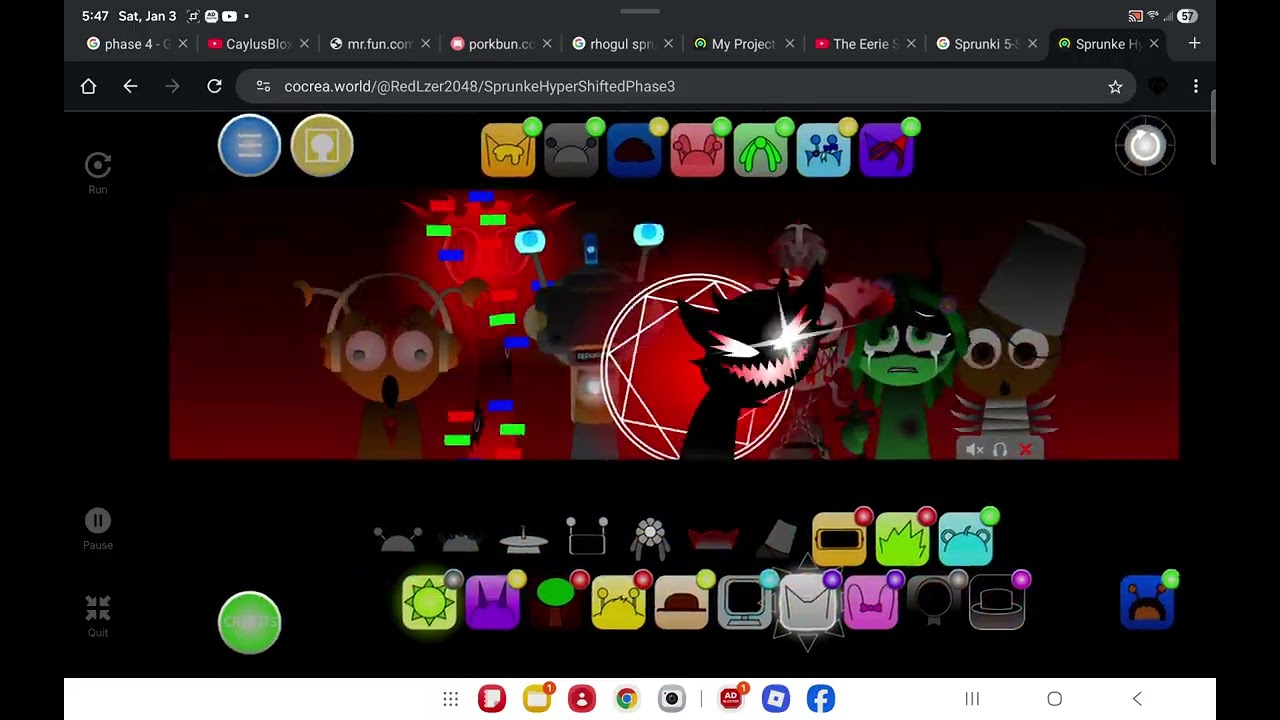Click the grayed-out bucket hat icon
The image size is (1280, 720).
(x=779, y=539)
